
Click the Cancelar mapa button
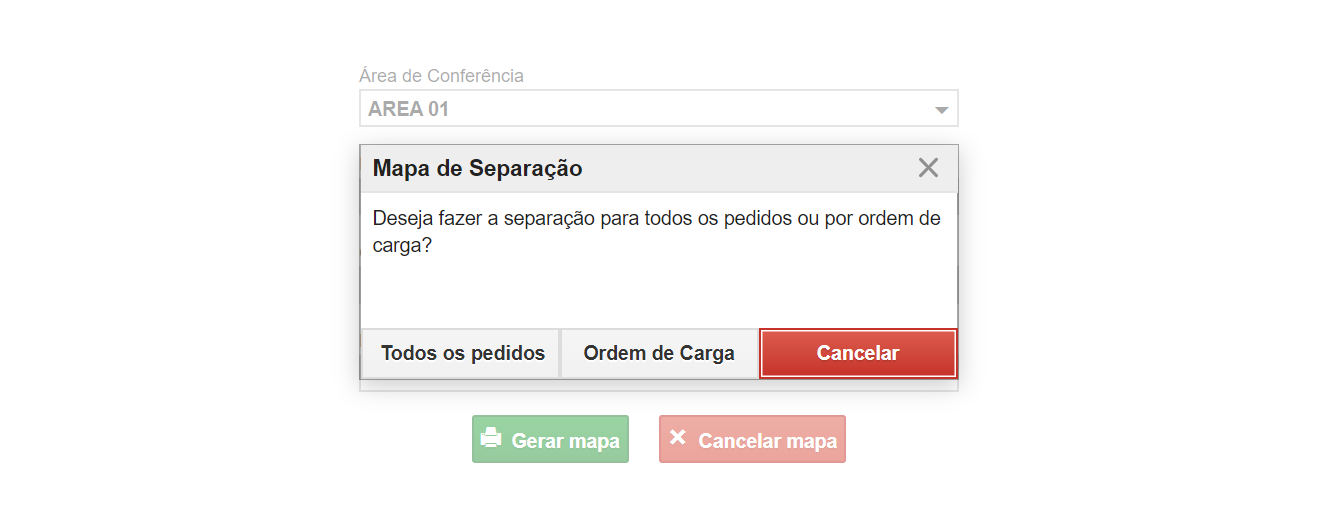[x=752, y=439]
